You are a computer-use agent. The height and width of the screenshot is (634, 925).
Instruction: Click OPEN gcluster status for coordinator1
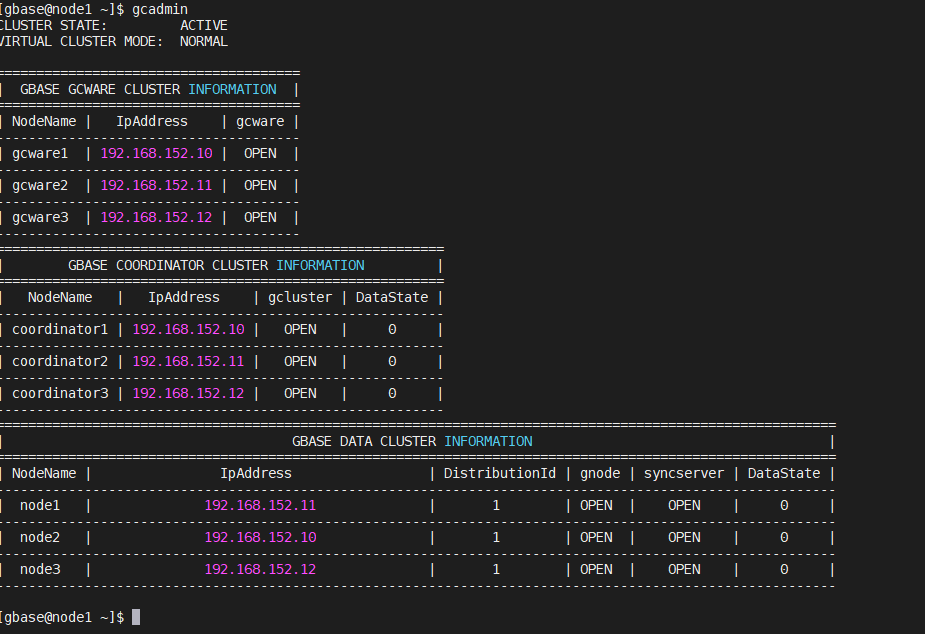point(300,329)
